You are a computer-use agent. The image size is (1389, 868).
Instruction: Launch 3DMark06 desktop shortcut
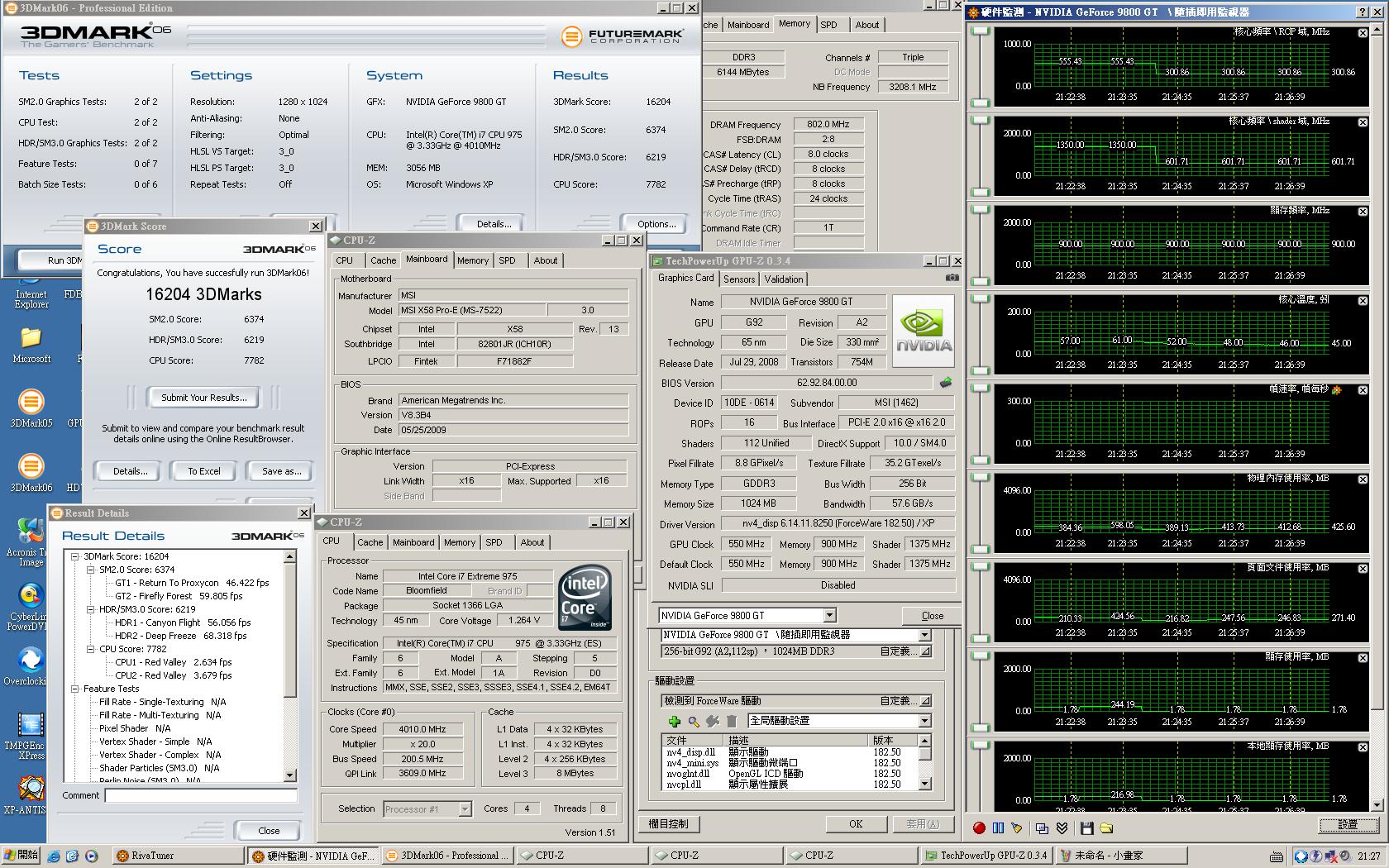tap(31, 473)
